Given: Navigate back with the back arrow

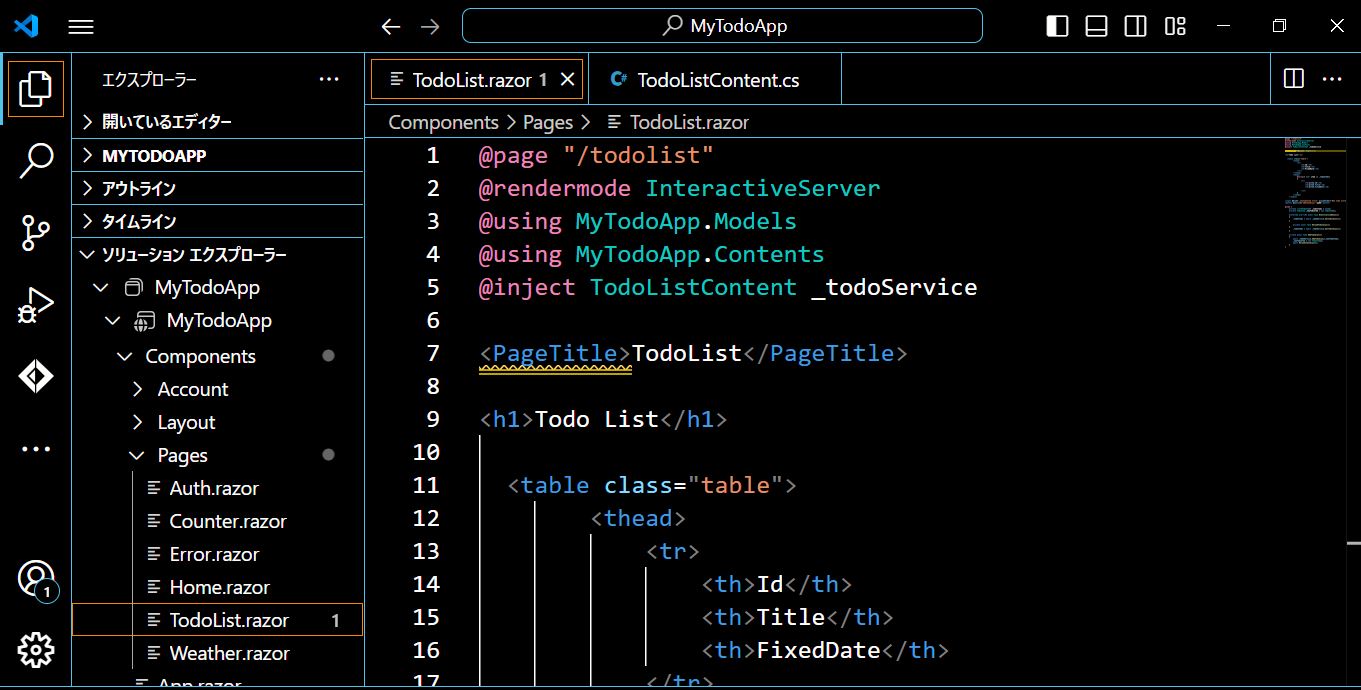Looking at the screenshot, I should coord(390,27).
